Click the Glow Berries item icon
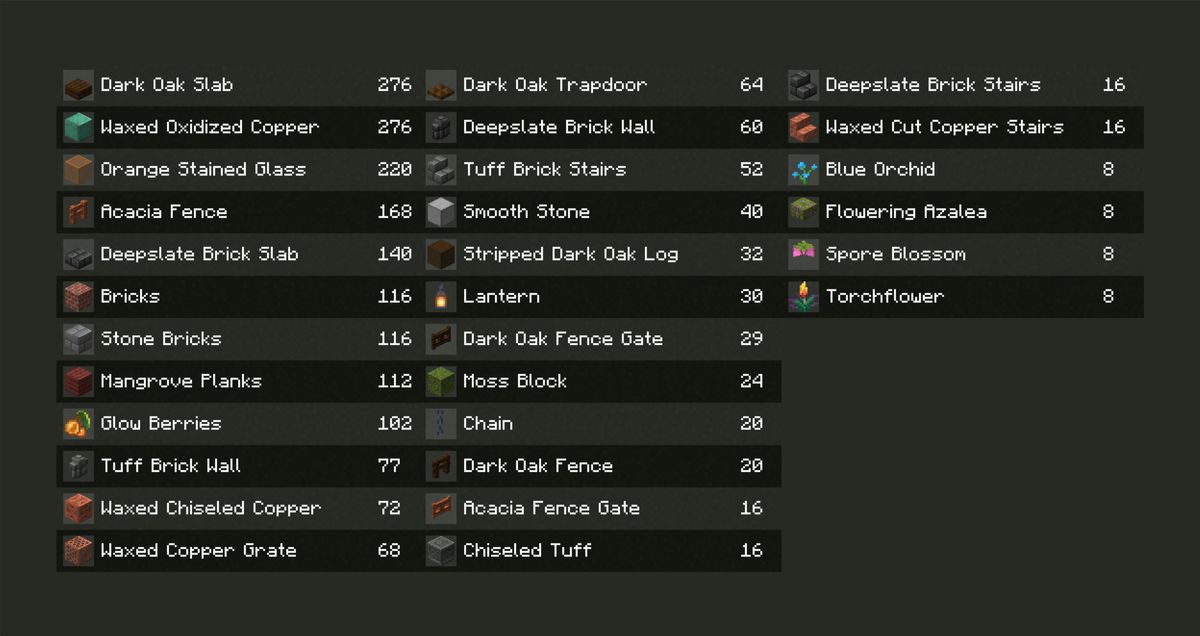 pyautogui.click(x=78, y=424)
